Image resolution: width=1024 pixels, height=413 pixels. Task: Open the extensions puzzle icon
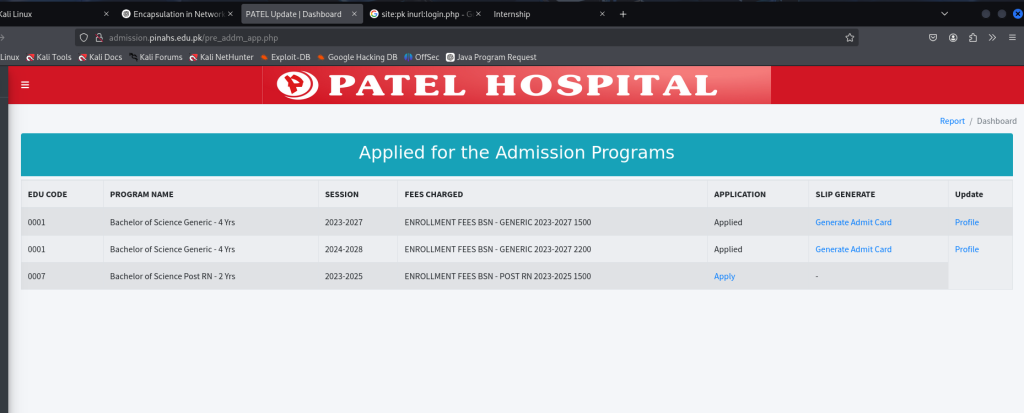pos(973,38)
